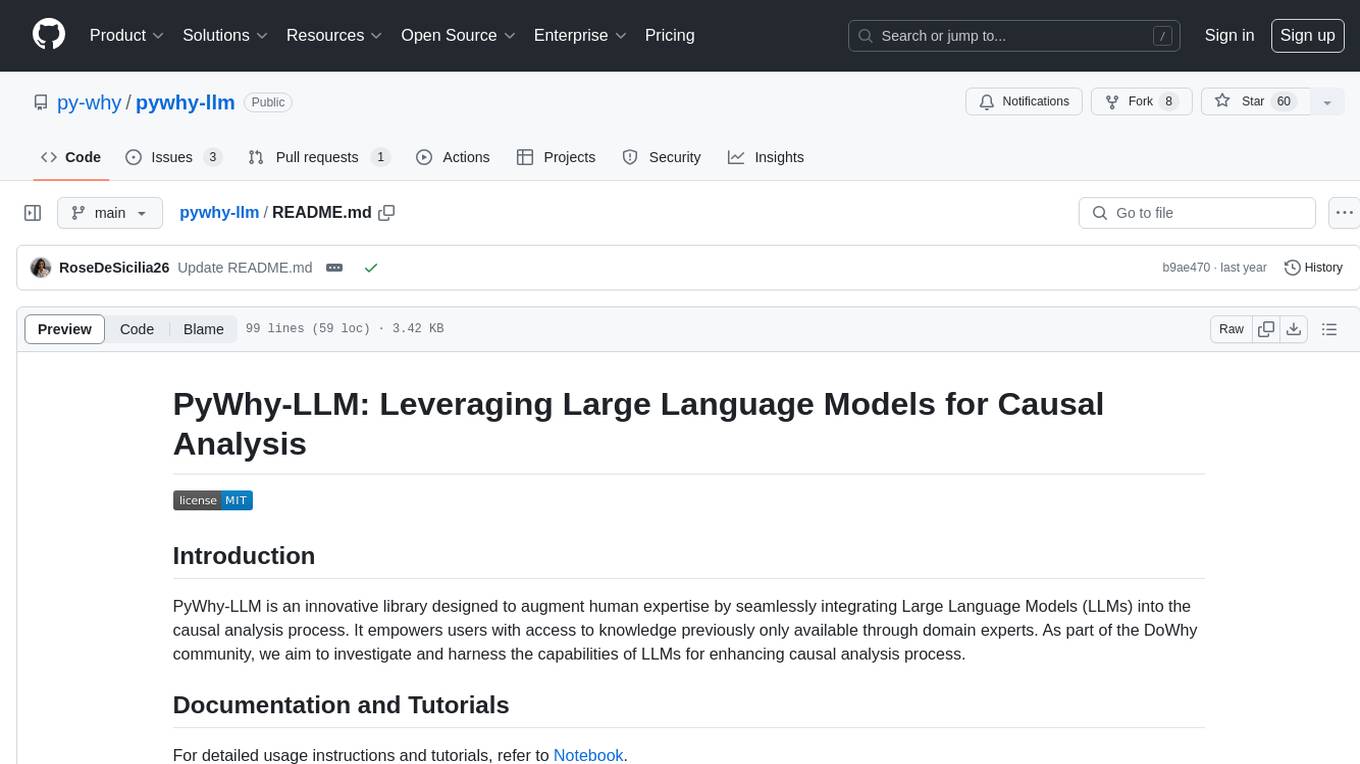Switch to the Actions tab

[452, 157]
